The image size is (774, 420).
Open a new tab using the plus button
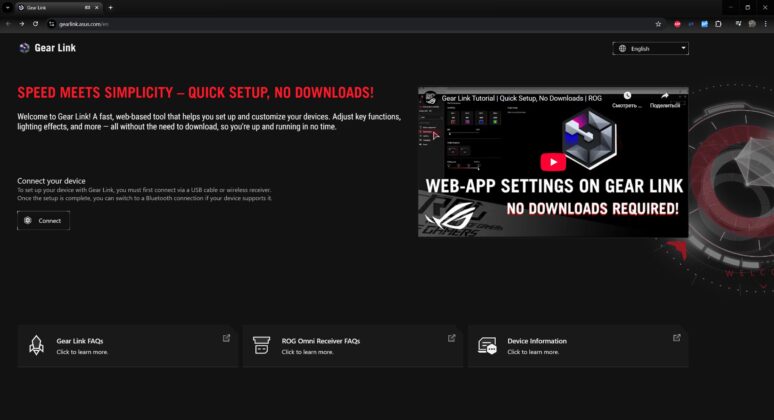tap(111, 8)
